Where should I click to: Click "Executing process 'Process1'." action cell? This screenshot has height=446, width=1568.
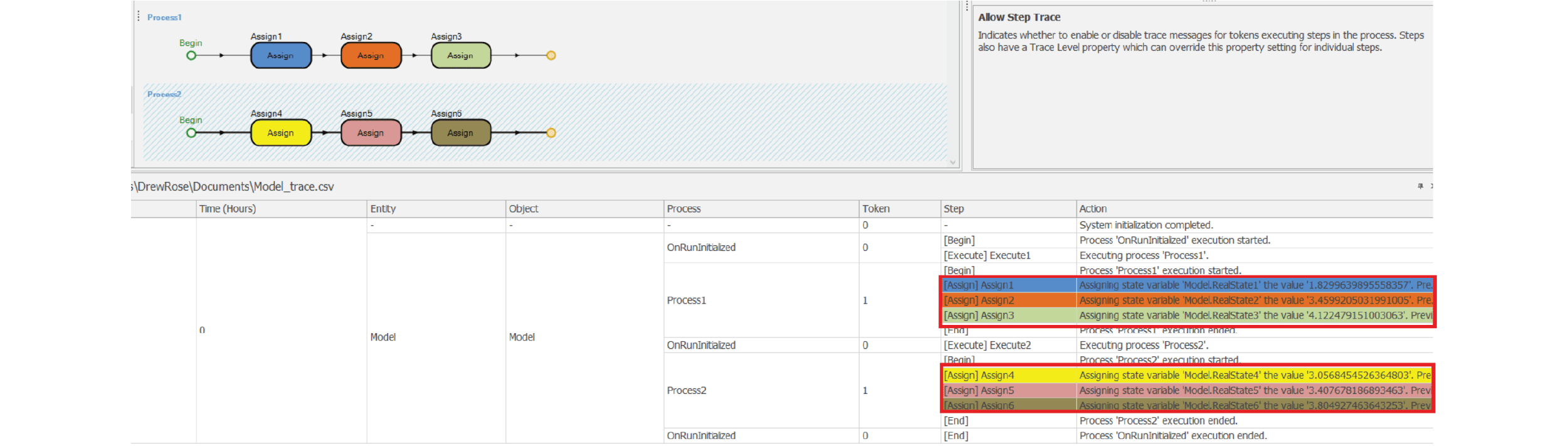pos(1255,255)
